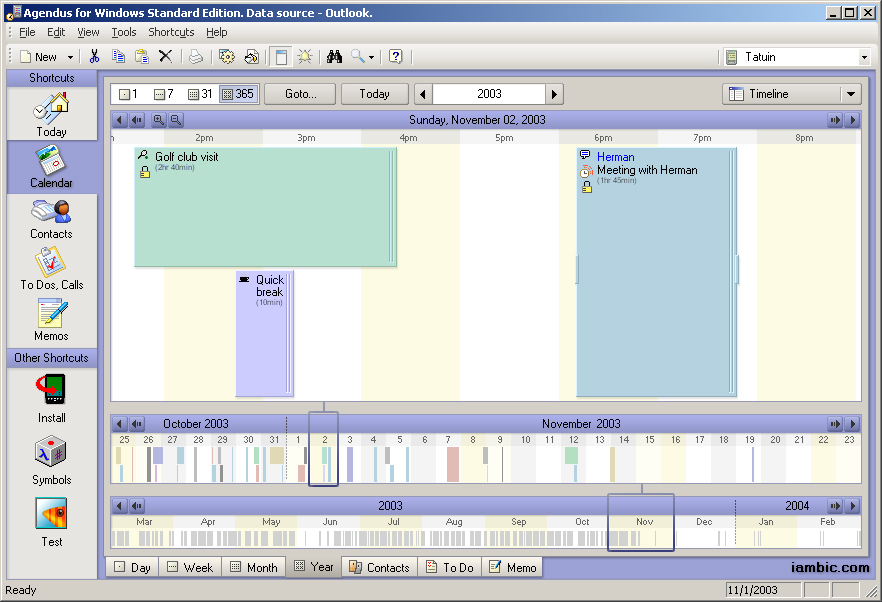Click the question mark Help icon
Image resolution: width=882 pixels, height=602 pixels.
click(395, 56)
